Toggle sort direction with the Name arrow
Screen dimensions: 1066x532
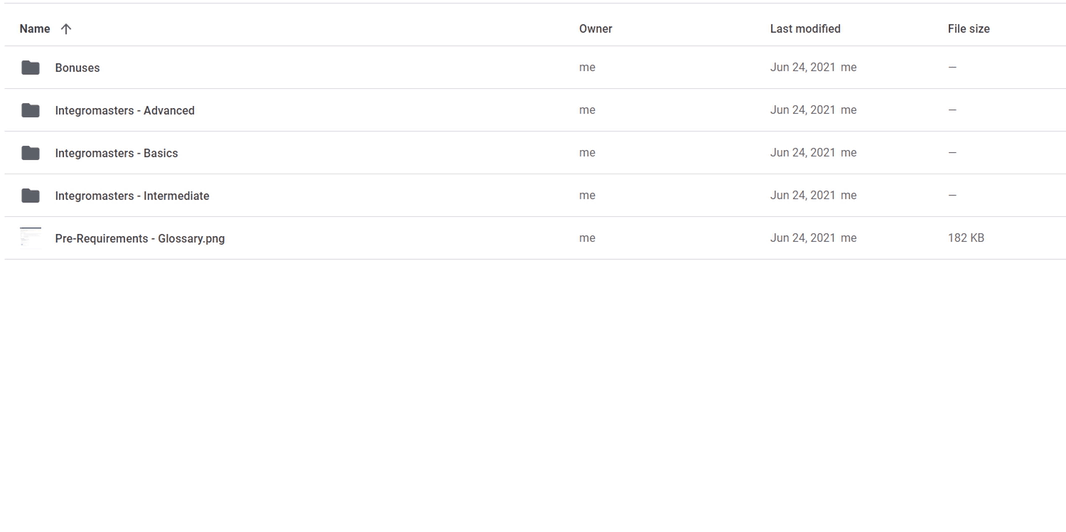(x=66, y=29)
